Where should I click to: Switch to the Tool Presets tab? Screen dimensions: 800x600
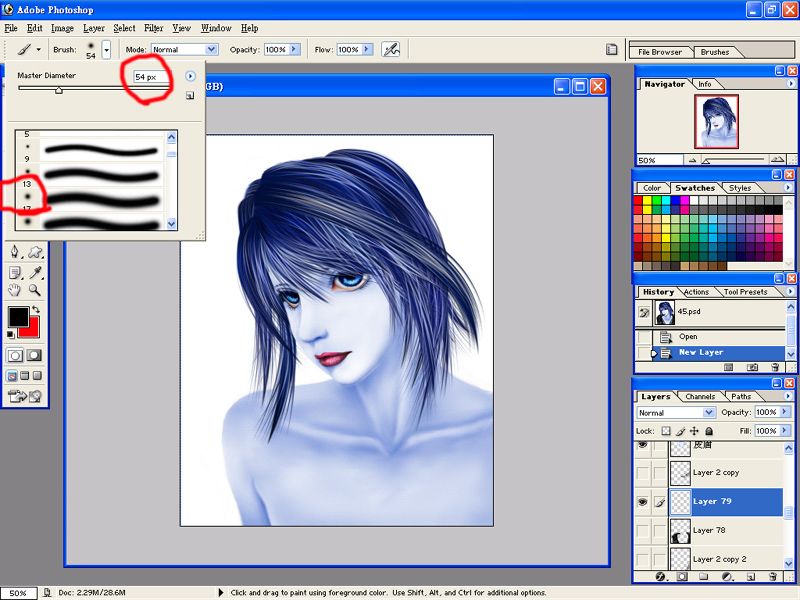coord(745,292)
